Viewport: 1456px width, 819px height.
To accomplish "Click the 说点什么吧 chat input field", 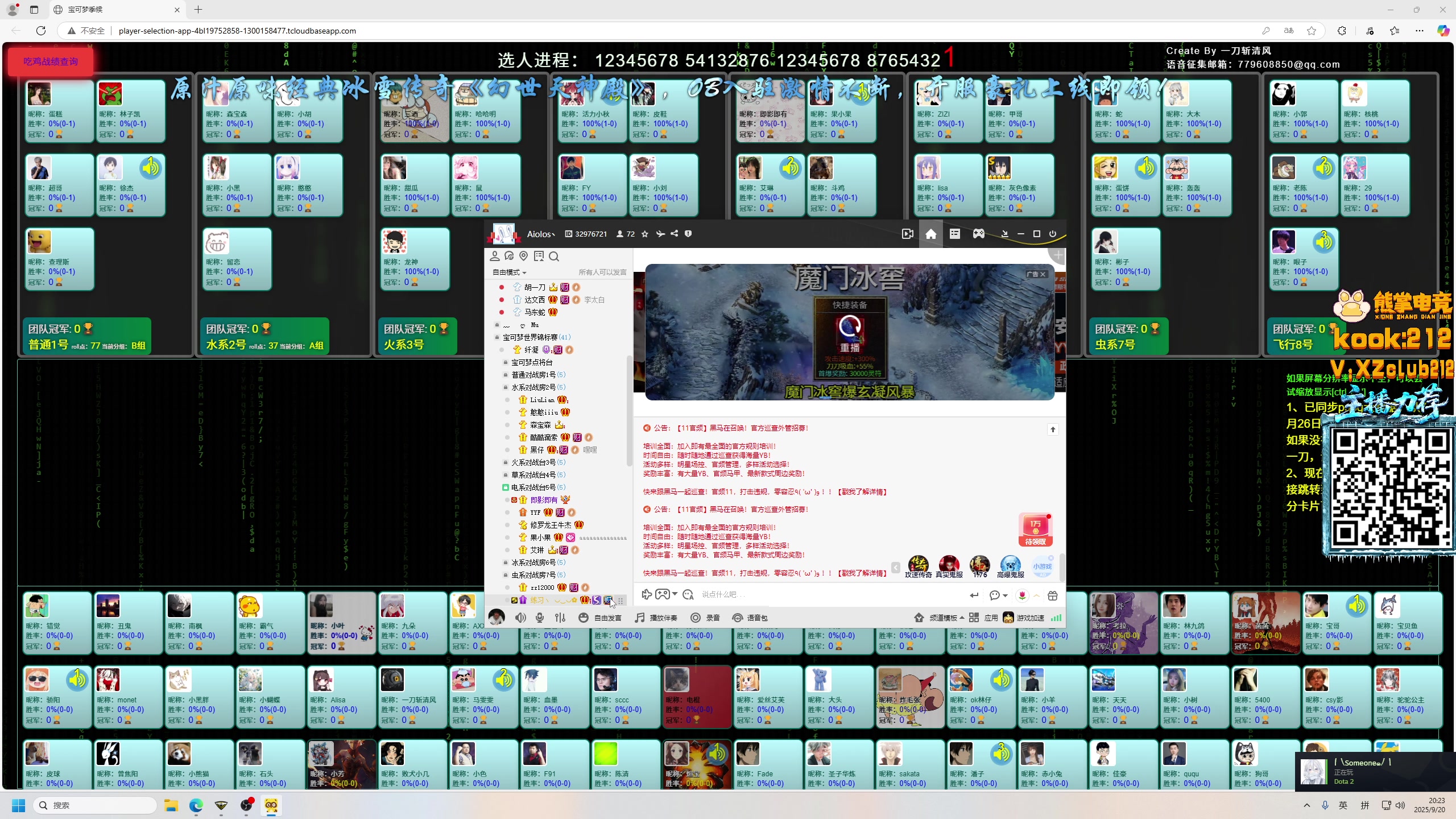I will 830,595.
